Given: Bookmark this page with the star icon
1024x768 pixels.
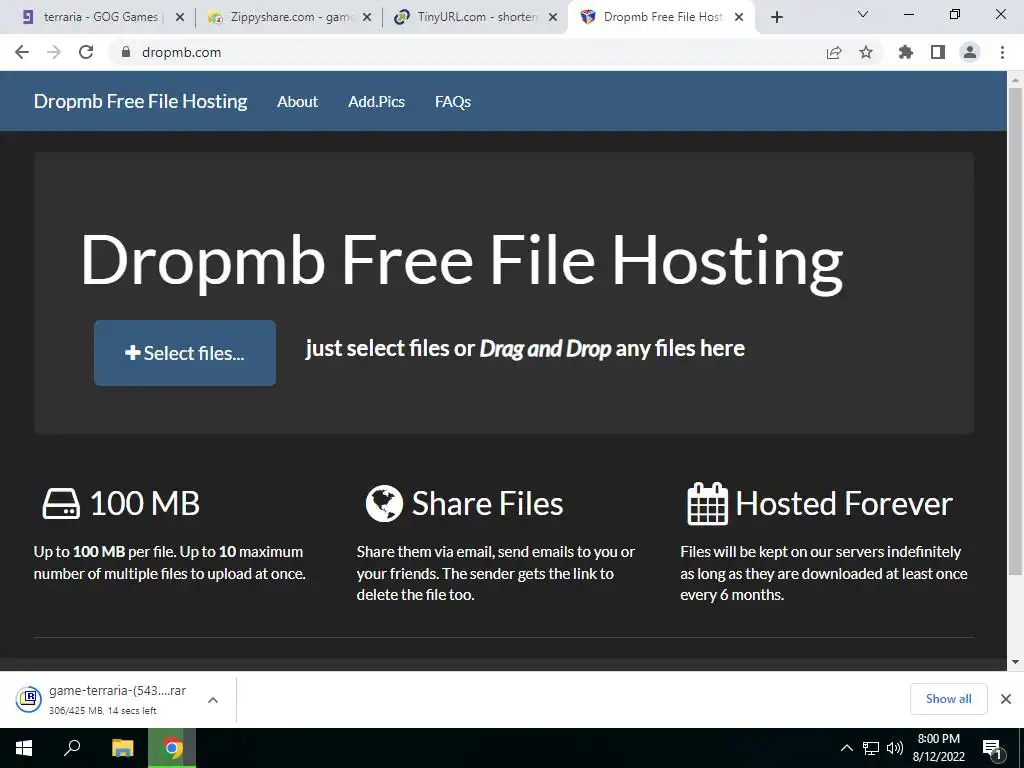Looking at the screenshot, I should coord(866,52).
